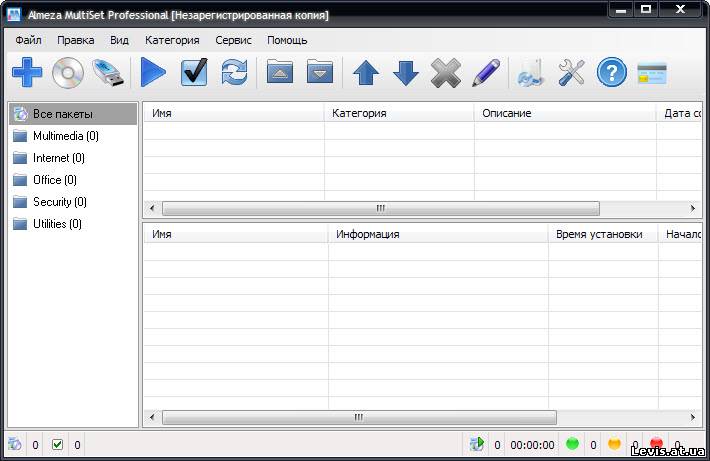Viewport: 710px width, 461px height.
Task: Sort by Имя column in lower table
Action: [x=236, y=234]
